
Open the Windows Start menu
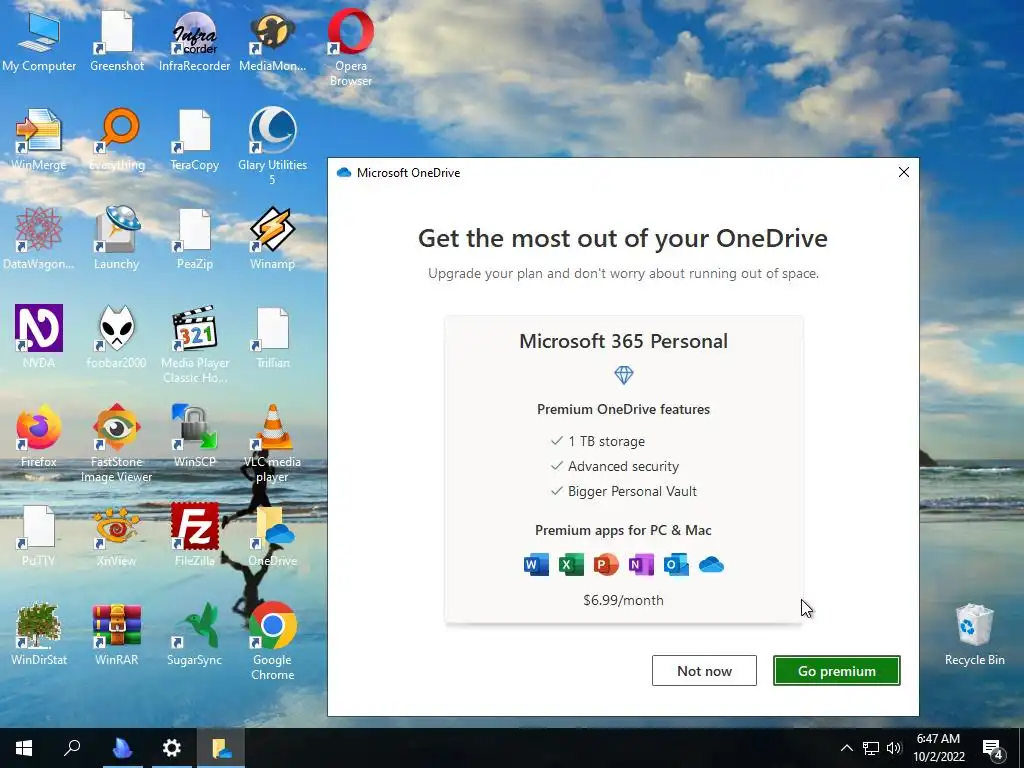(24, 748)
